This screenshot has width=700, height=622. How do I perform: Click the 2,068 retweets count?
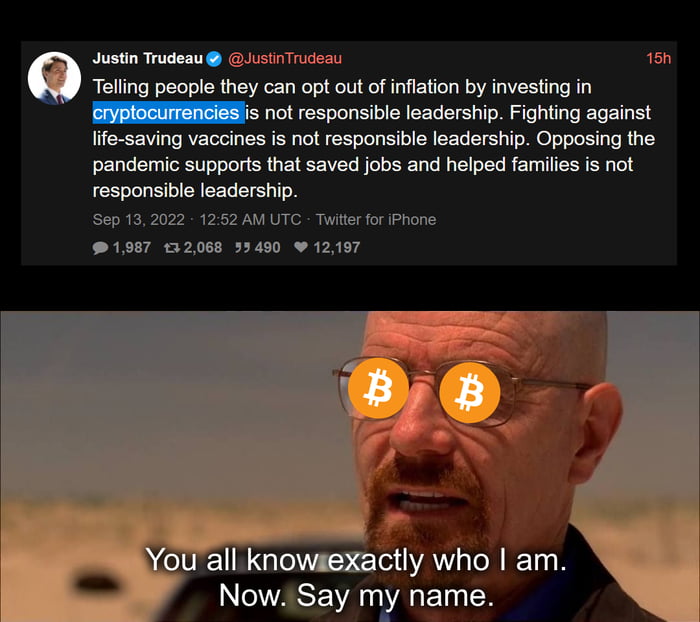(x=203, y=247)
